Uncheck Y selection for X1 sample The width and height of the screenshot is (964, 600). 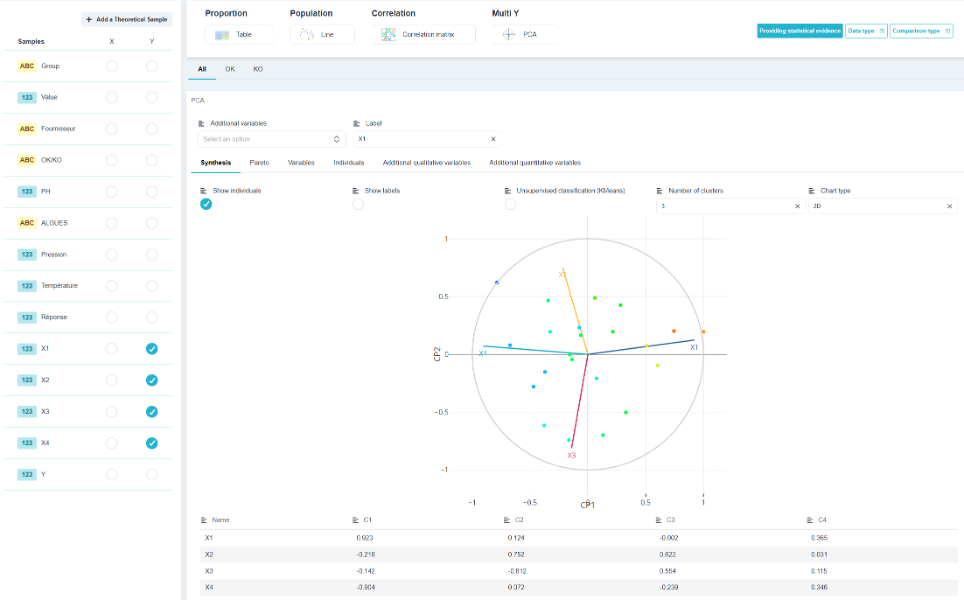(152, 349)
